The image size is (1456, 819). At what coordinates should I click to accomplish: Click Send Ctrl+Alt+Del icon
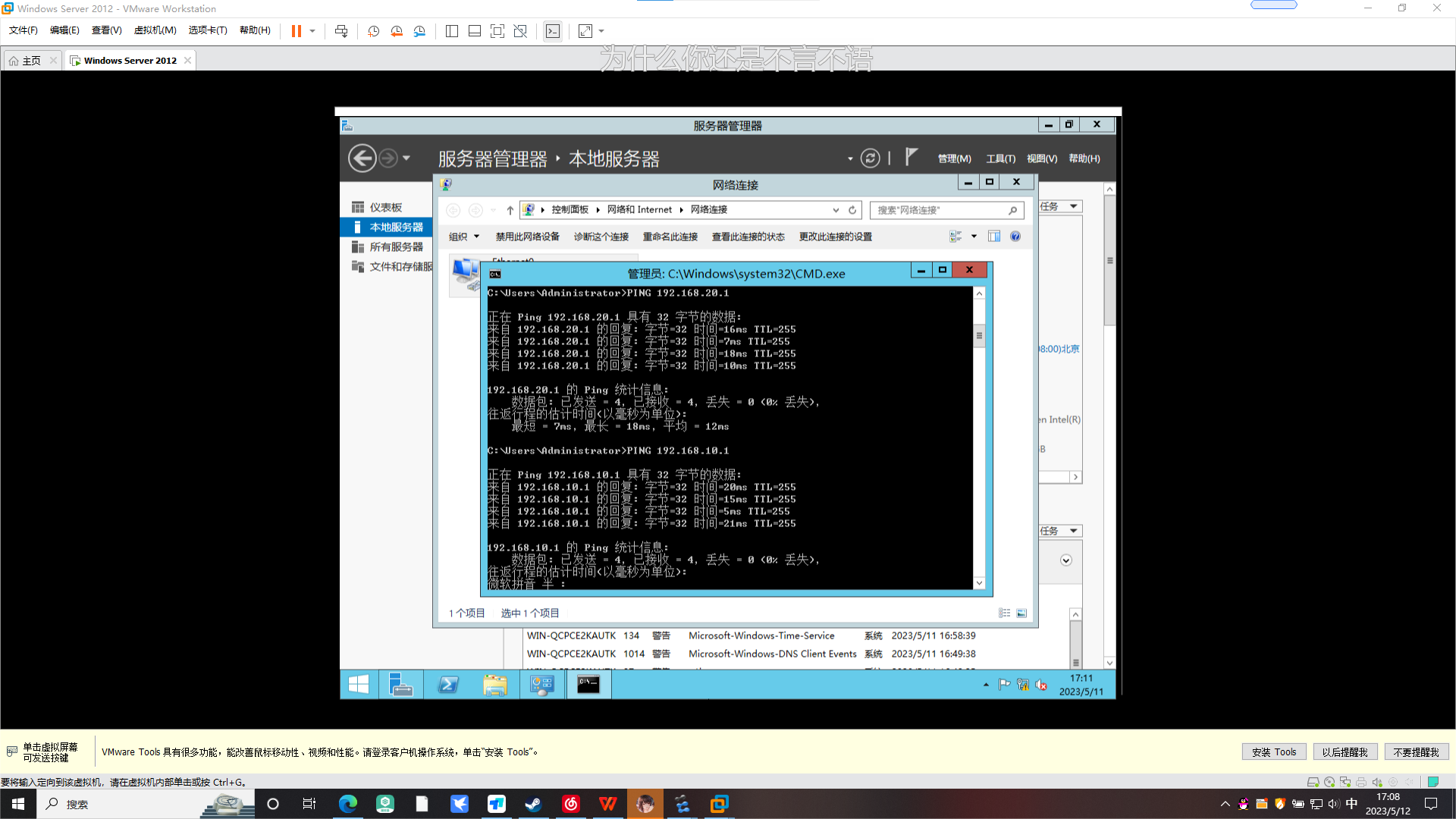(x=341, y=31)
